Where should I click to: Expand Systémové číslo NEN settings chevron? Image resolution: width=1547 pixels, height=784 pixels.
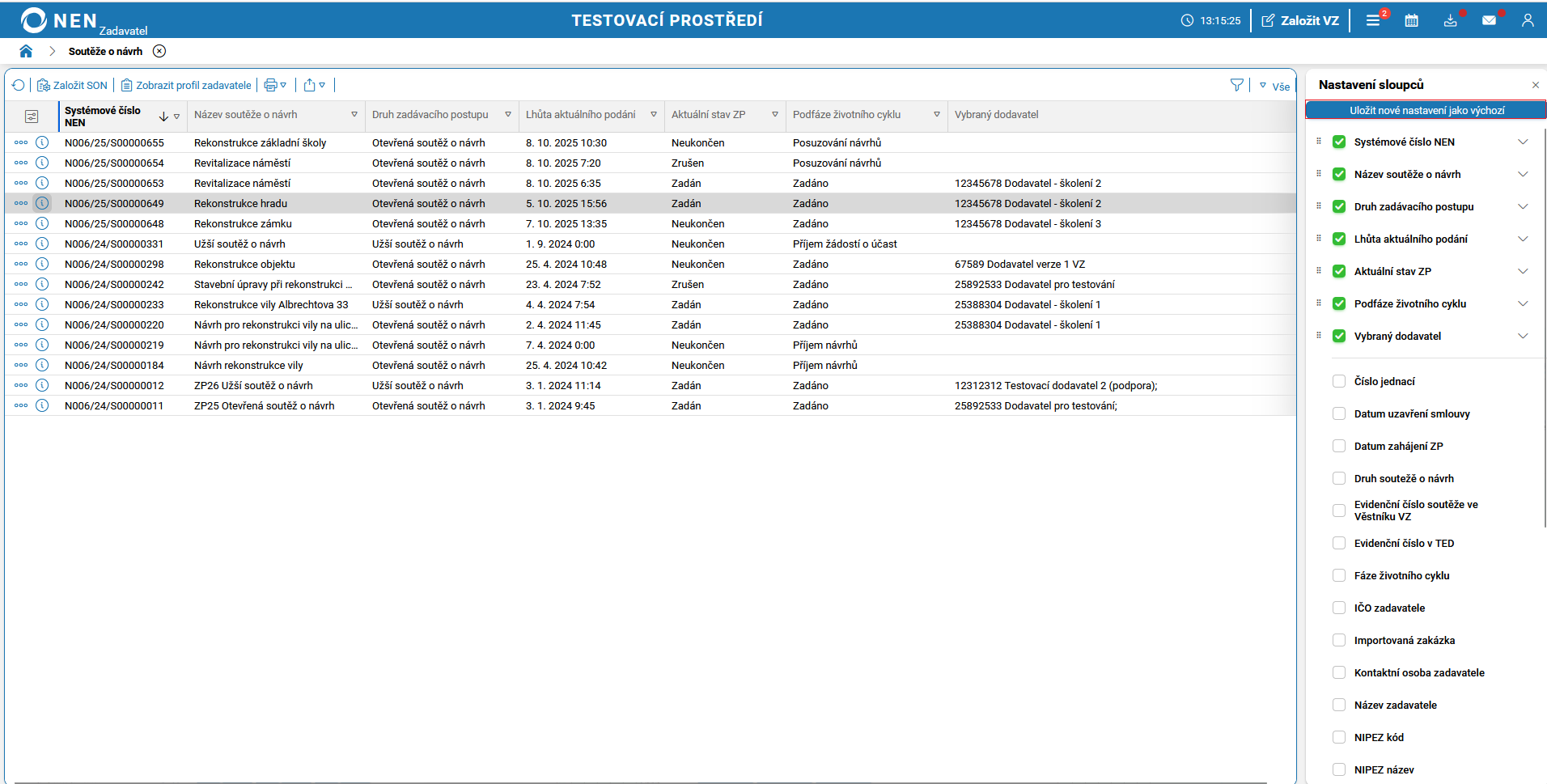click(1523, 142)
